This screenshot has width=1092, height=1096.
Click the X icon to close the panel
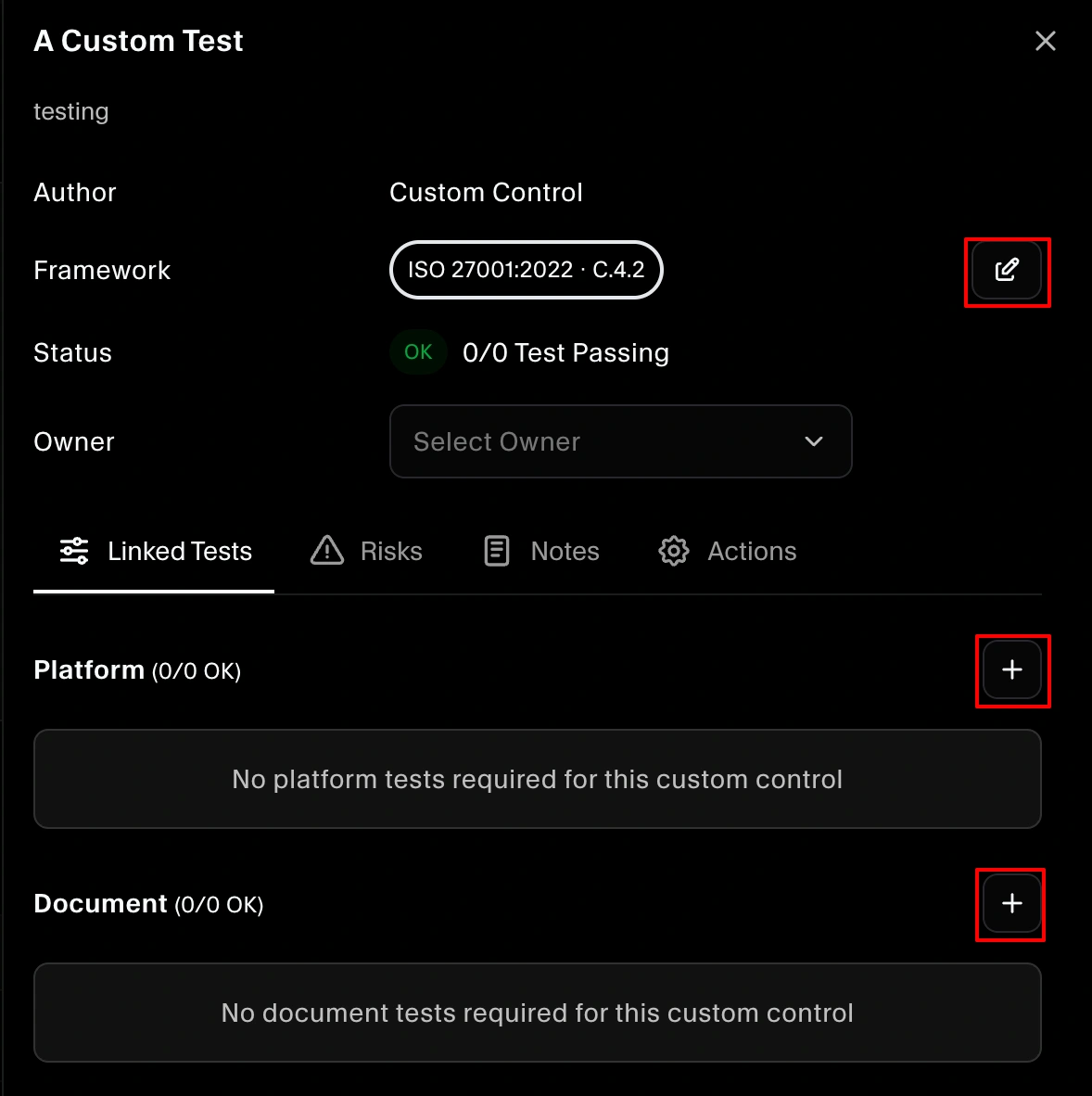click(1046, 41)
